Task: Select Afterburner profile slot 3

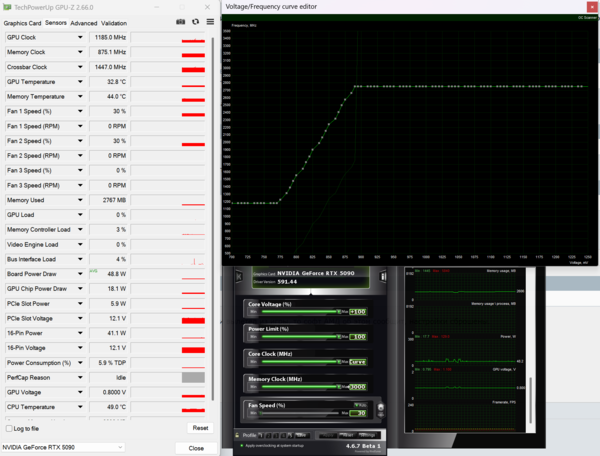Action: [276, 435]
